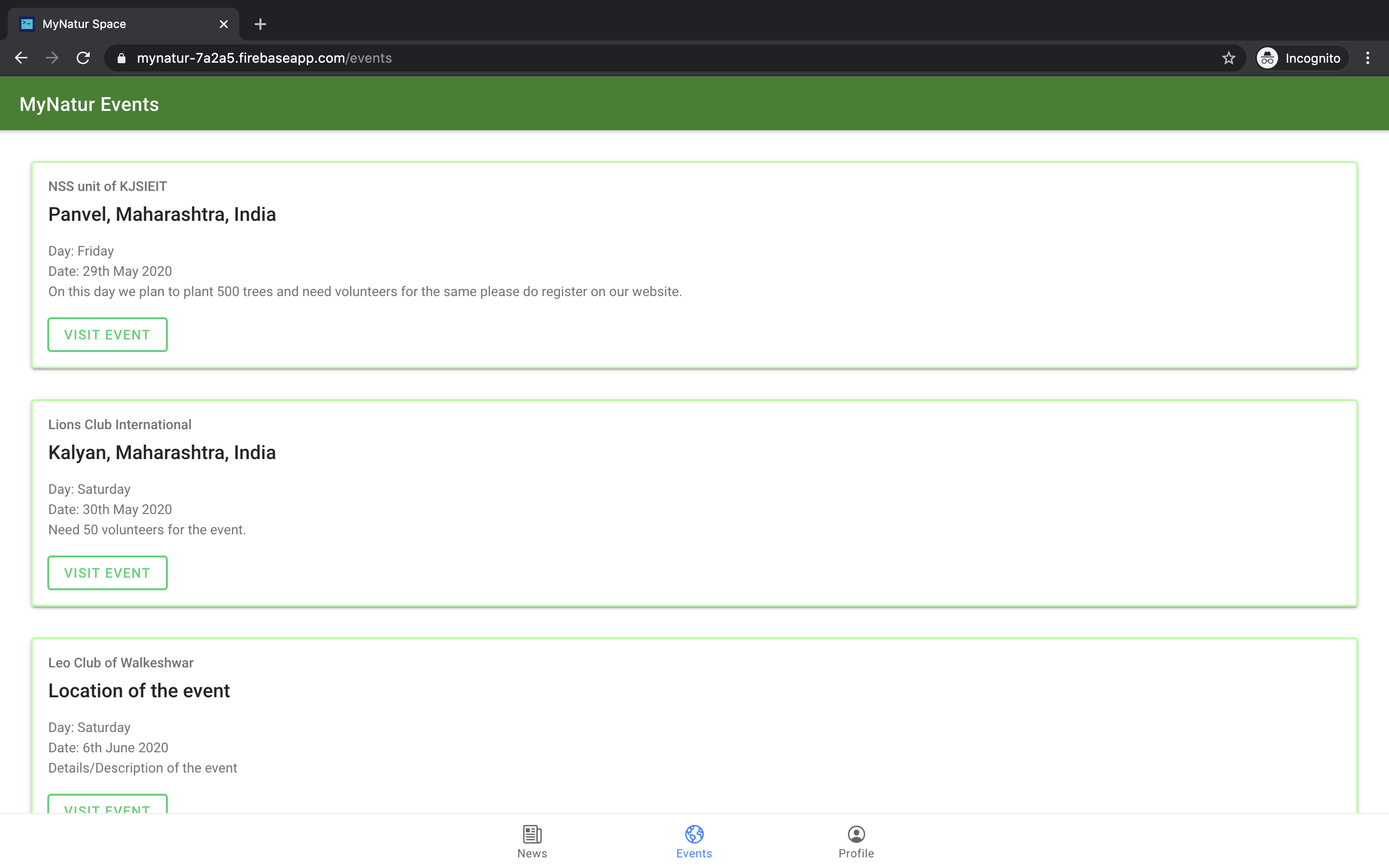1389x868 pixels.
Task: Open the News tab icon
Action: tap(531, 834)
